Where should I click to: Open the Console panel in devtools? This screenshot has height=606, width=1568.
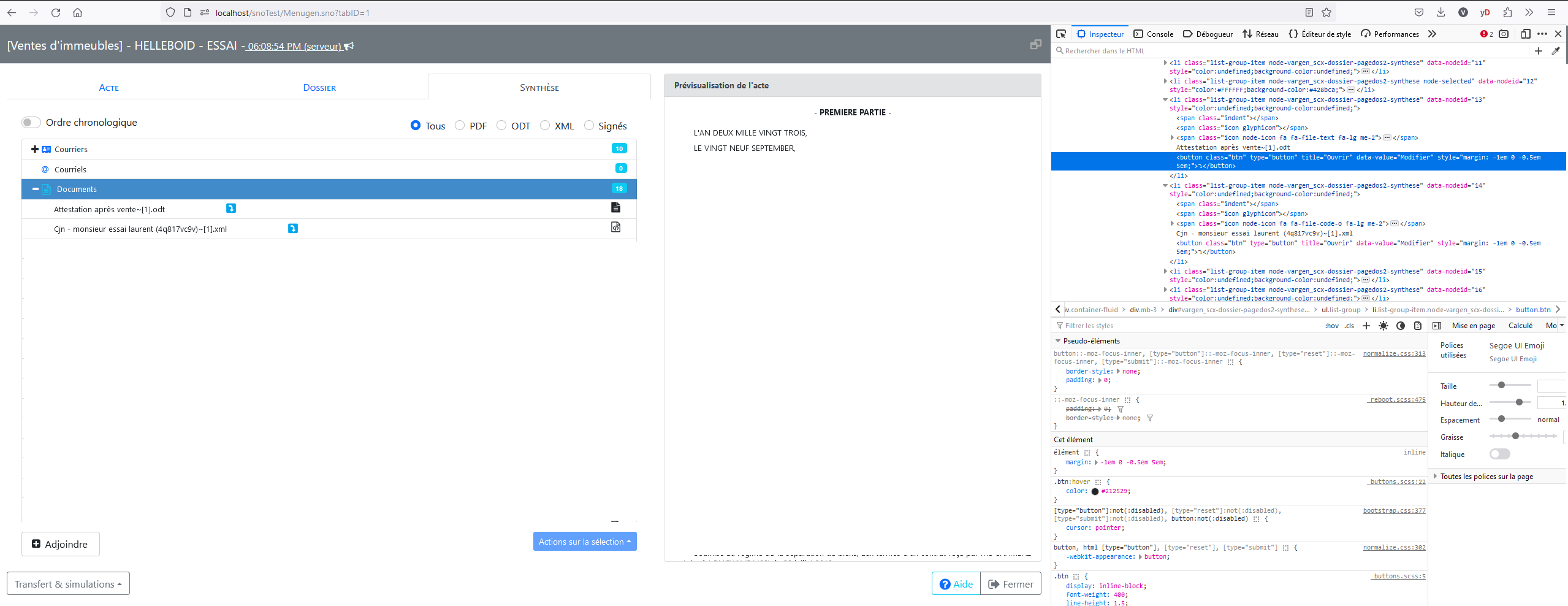[1154, 34]
